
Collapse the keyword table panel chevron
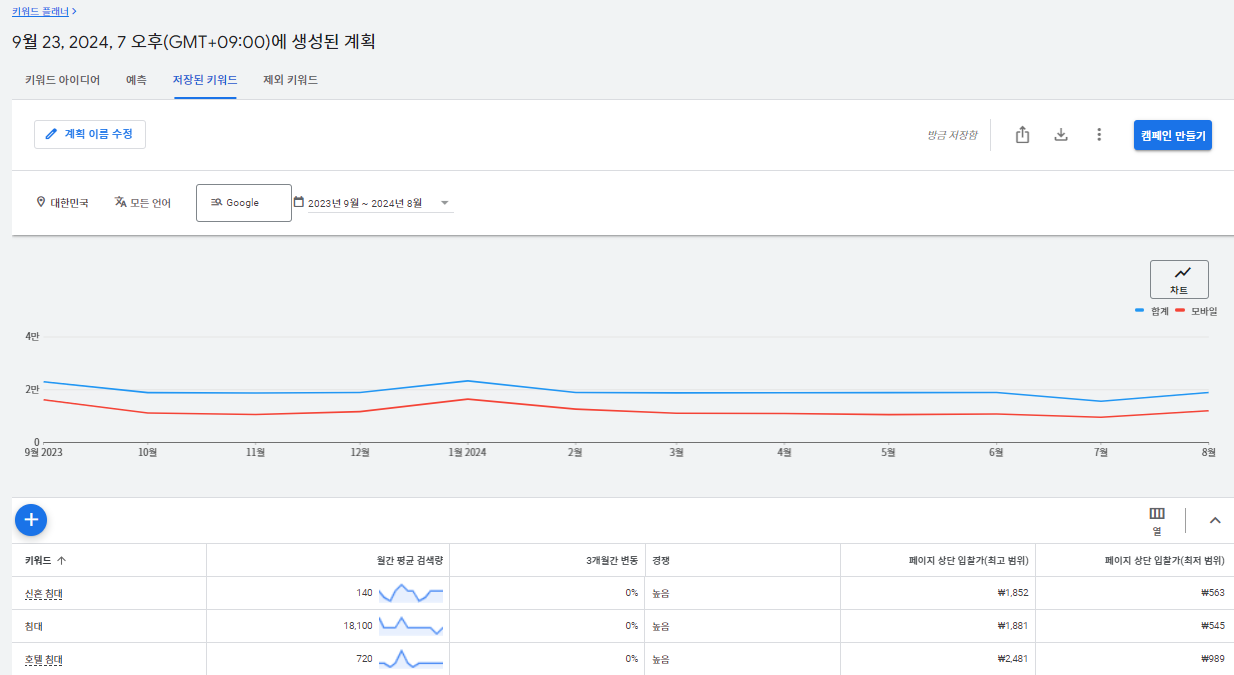pos(1215,520)
